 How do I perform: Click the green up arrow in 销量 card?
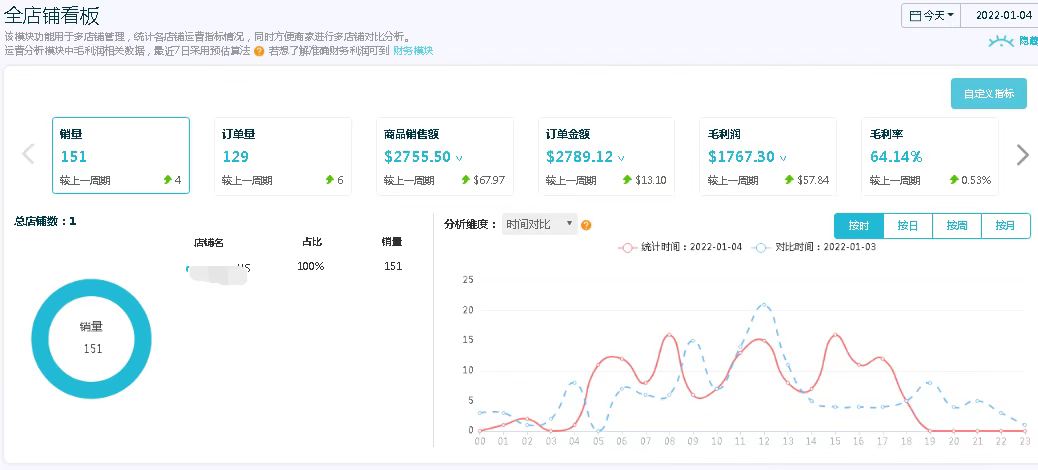167,180
